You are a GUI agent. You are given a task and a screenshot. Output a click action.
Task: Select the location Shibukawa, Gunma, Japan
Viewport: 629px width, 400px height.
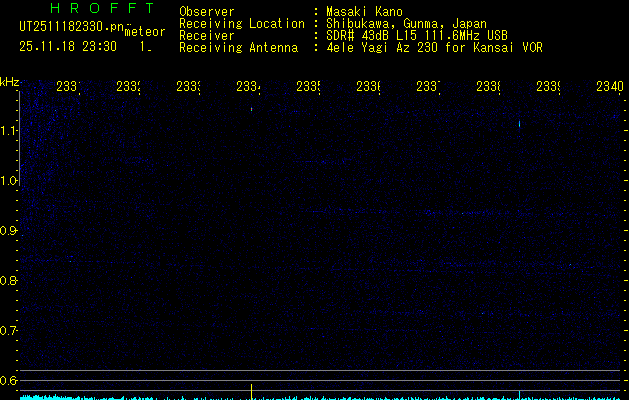pos(406,24)
